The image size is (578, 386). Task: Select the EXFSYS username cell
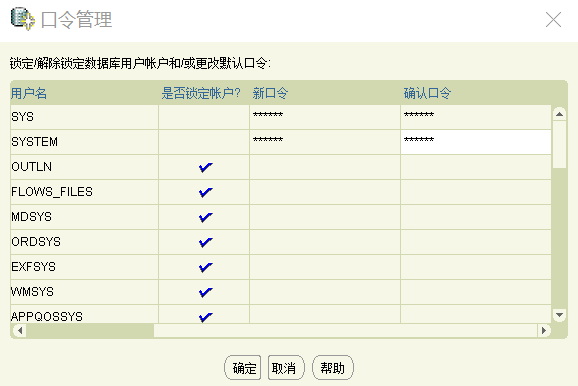tap(84, 267)
